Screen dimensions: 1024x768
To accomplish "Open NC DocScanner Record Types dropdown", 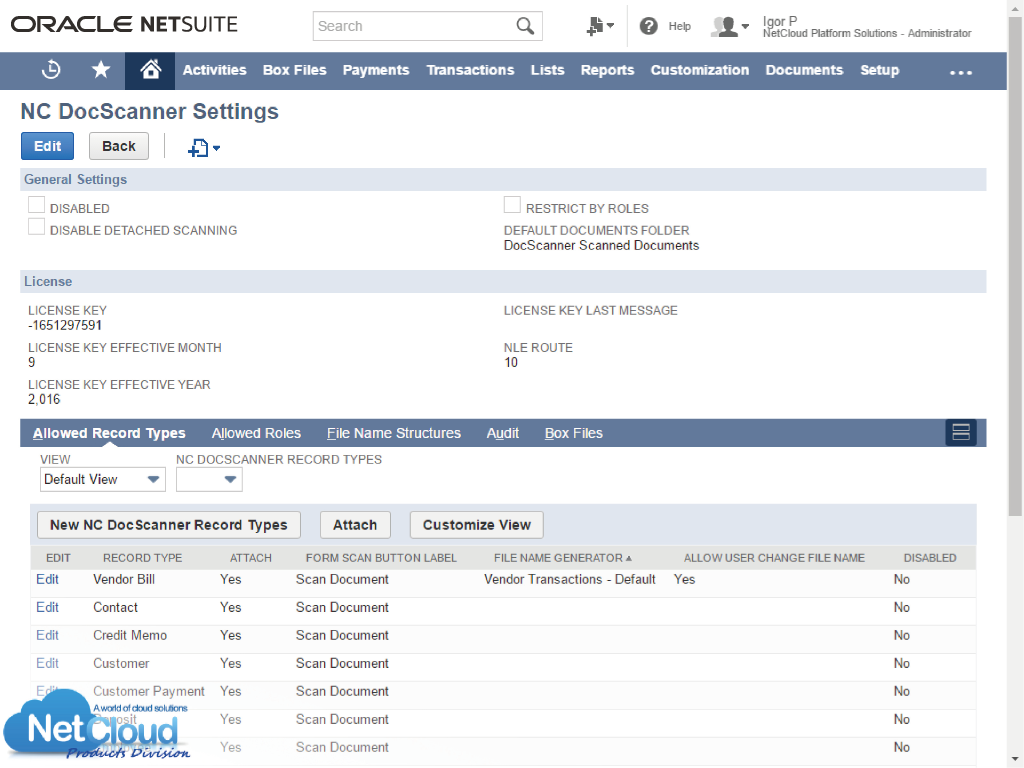I will (209, 479).
